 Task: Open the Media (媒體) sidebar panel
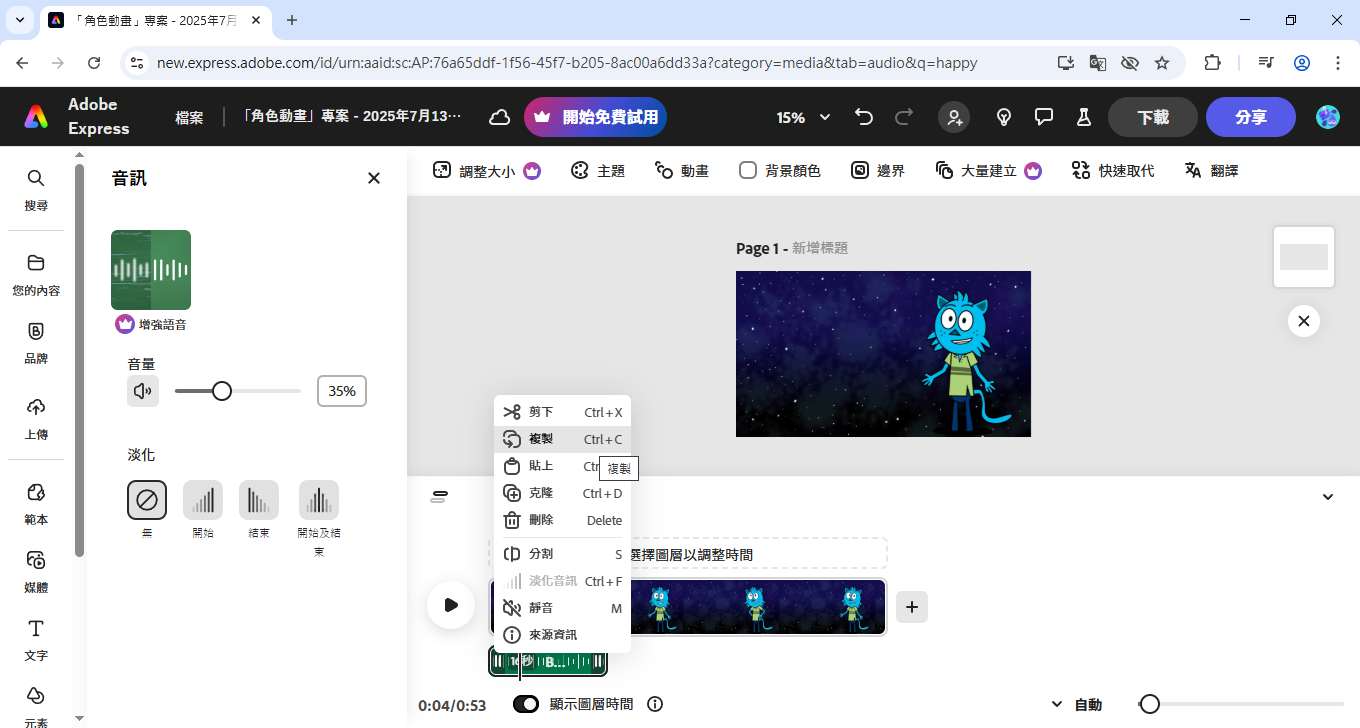tap(36, 571)
